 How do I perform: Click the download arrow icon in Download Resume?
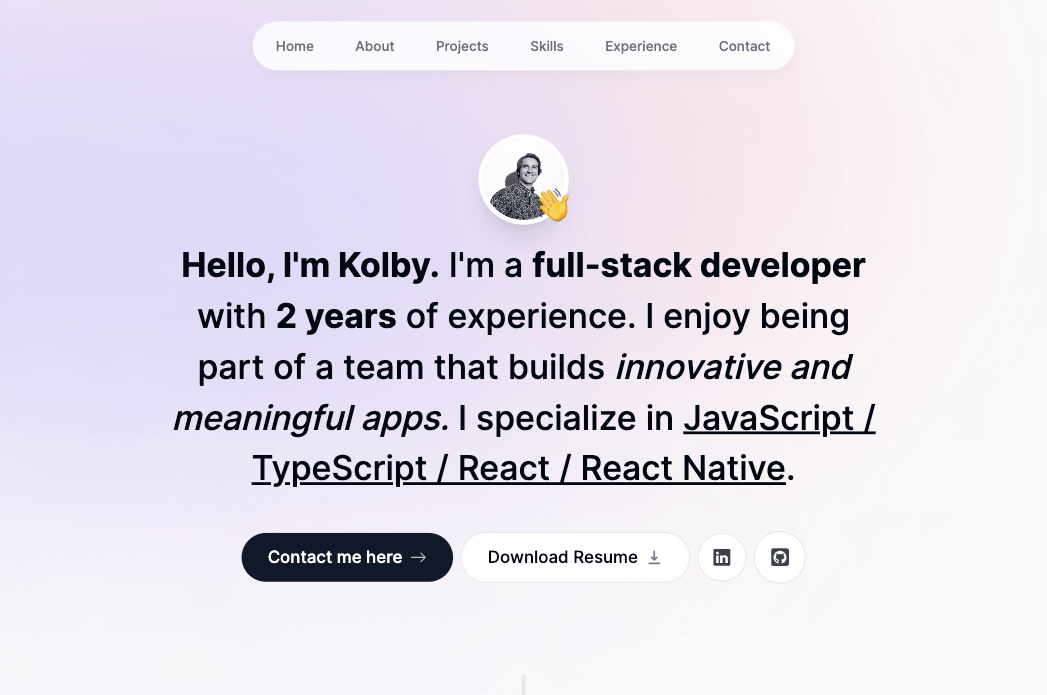click(654, 557)
